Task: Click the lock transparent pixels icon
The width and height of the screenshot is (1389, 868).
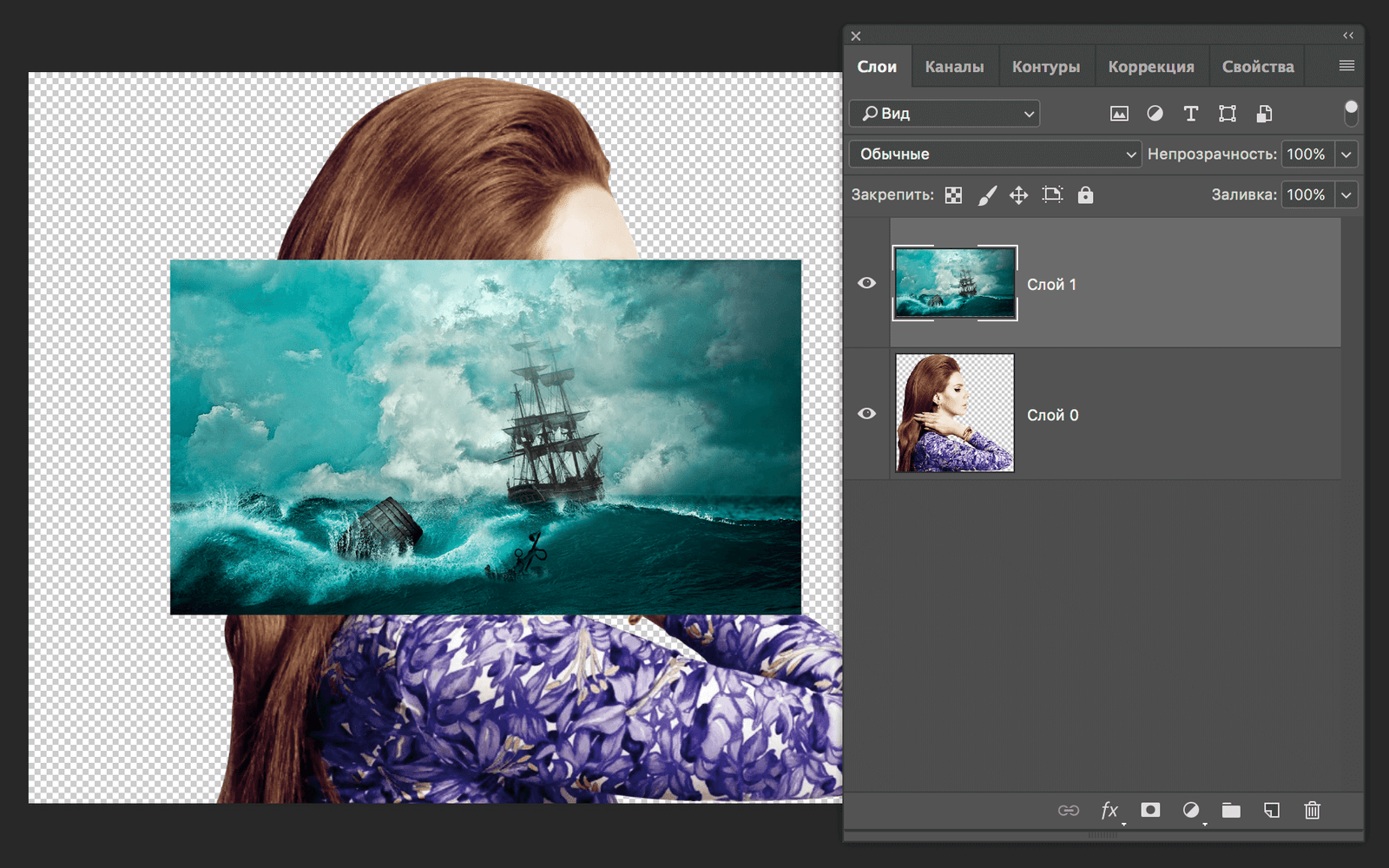Action: (953, 195)
